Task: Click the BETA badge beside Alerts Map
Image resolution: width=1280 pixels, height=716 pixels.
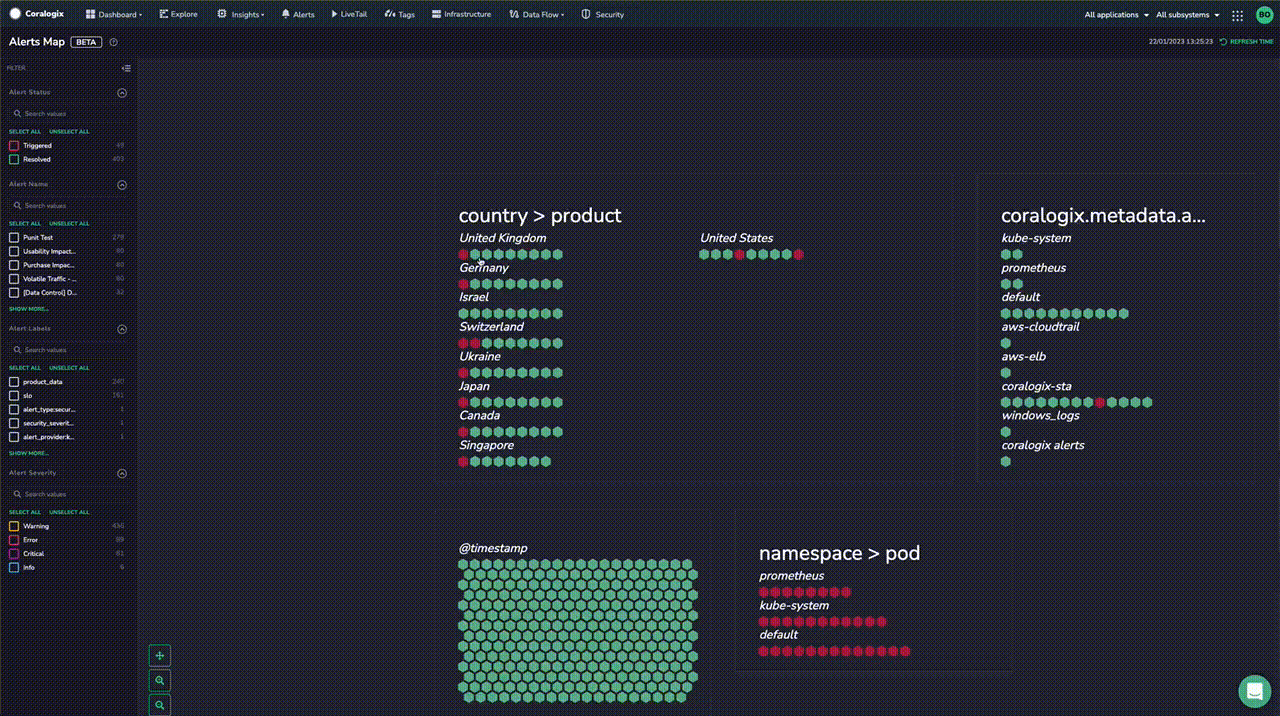Action: tap(86, 42)
